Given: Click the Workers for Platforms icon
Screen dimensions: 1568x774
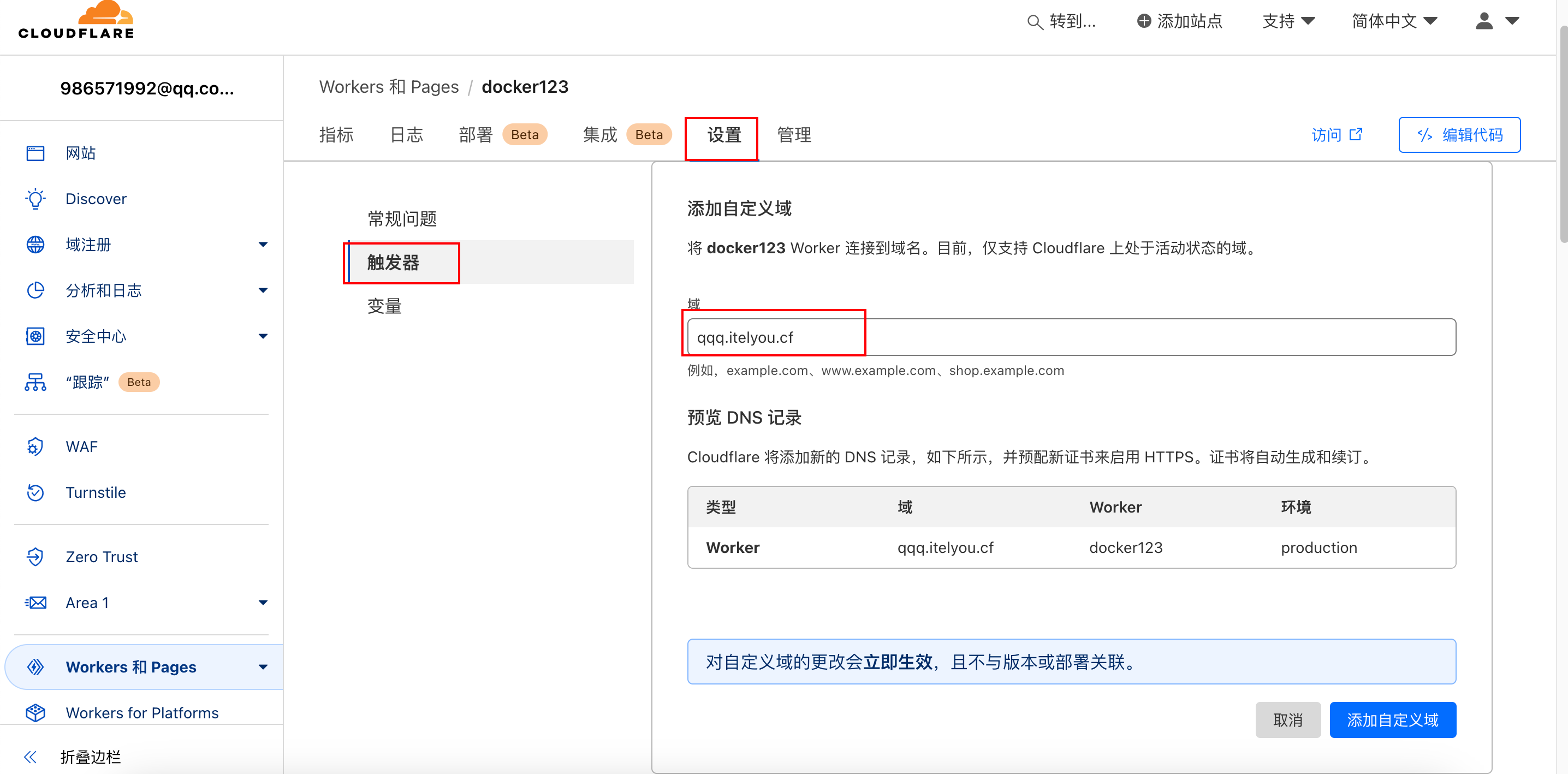Looking at the screenshot, I should (x=35, y=712).
